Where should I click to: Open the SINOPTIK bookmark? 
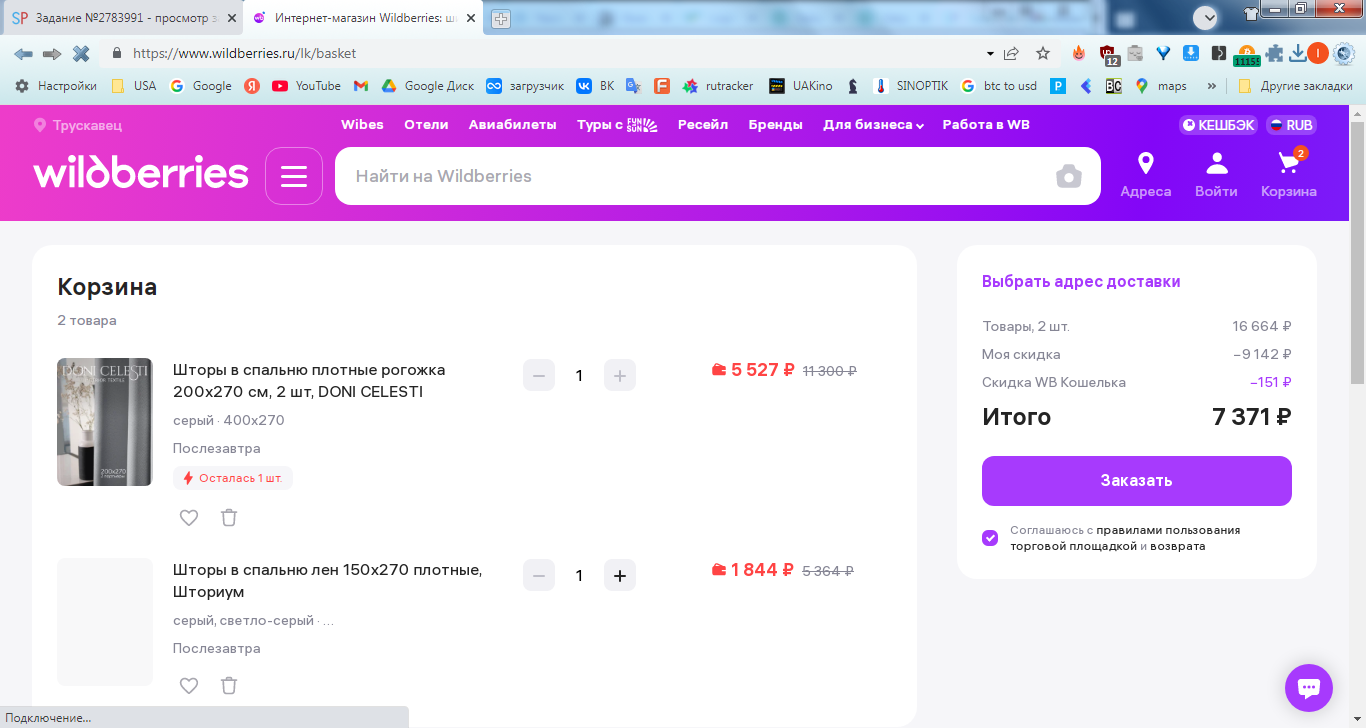[x=910, y=86]
